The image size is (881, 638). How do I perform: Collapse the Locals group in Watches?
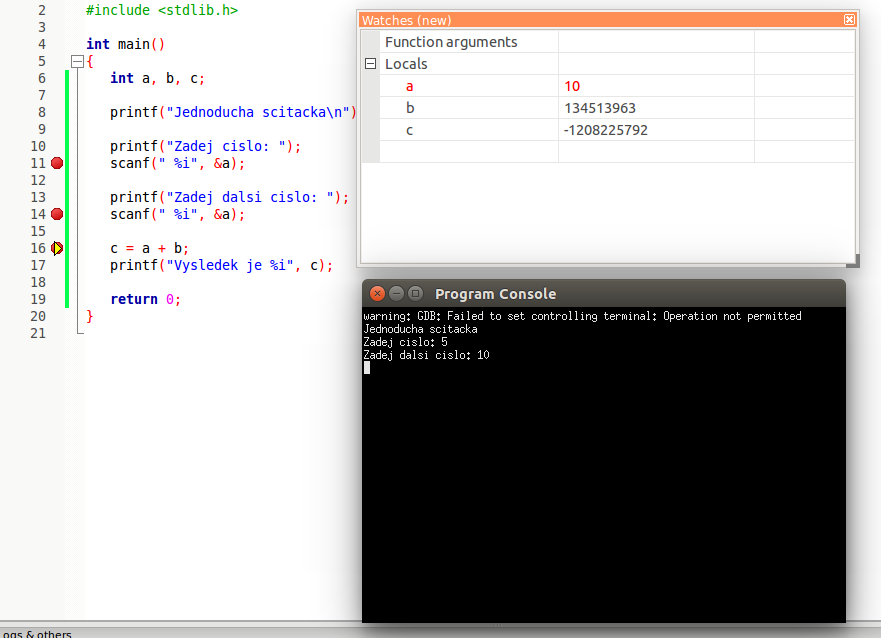click(x=370, y=64)
